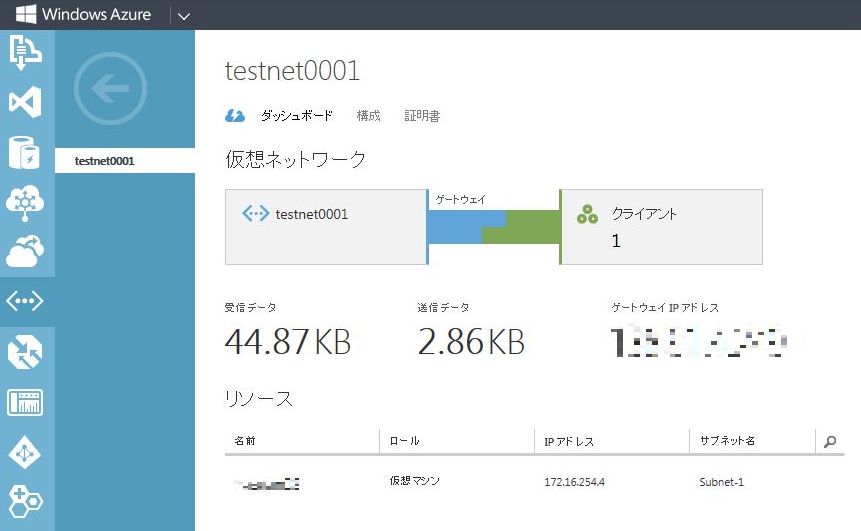Select testnet0001 in the navigation list
The image size is (861, 531).
point(125,161)
